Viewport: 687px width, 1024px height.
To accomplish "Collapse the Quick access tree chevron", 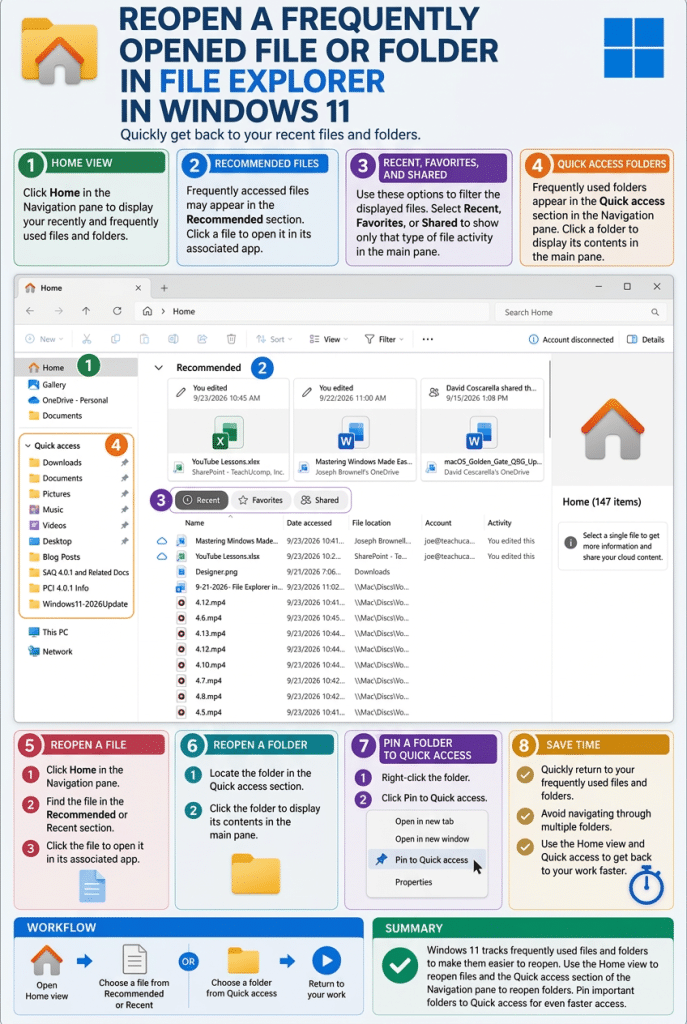I will coord(27,446).
